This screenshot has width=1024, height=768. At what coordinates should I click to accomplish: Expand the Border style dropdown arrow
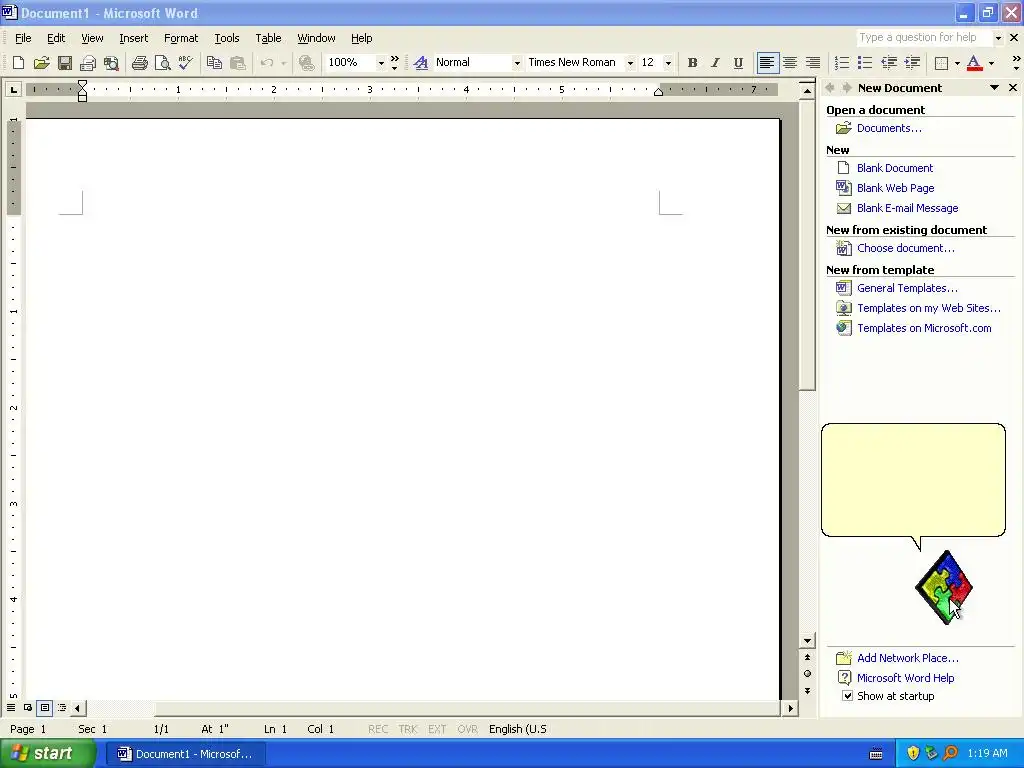pos(957,63)
